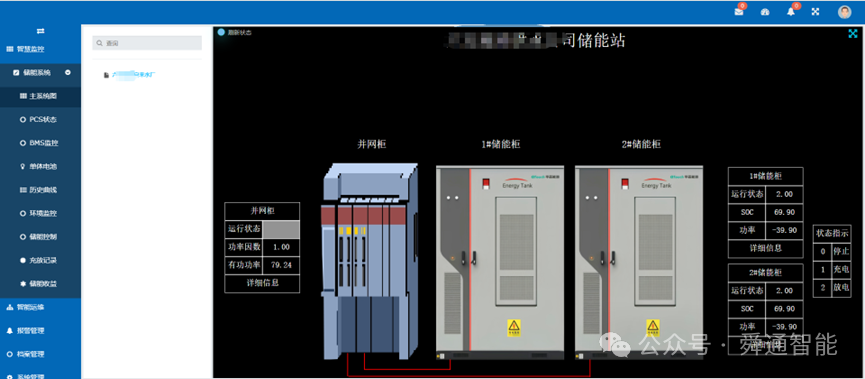Screen dimensions: 865x379
Task: Open the notification bell icon in header
Action: click(x=791, y=12)
